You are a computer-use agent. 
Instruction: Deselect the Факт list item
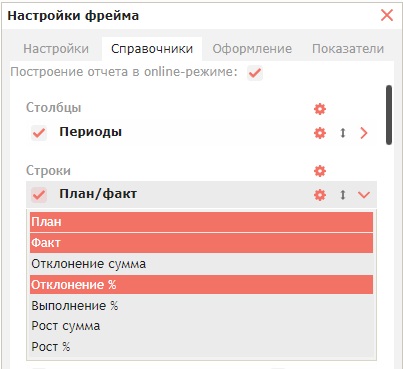pyautogui.click(x=201, y=243)
